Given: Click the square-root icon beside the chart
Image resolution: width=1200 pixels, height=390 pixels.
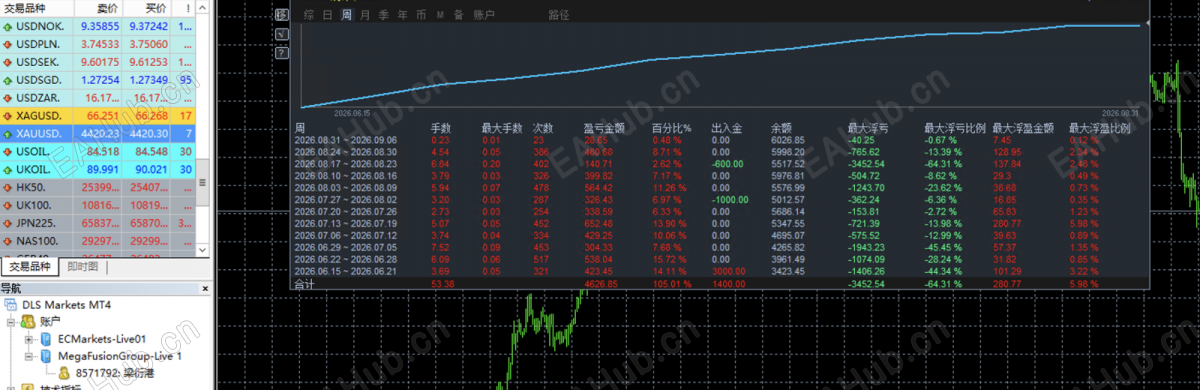Looking at the screenshot, I should pyautogui.click(x=281, y=35).
